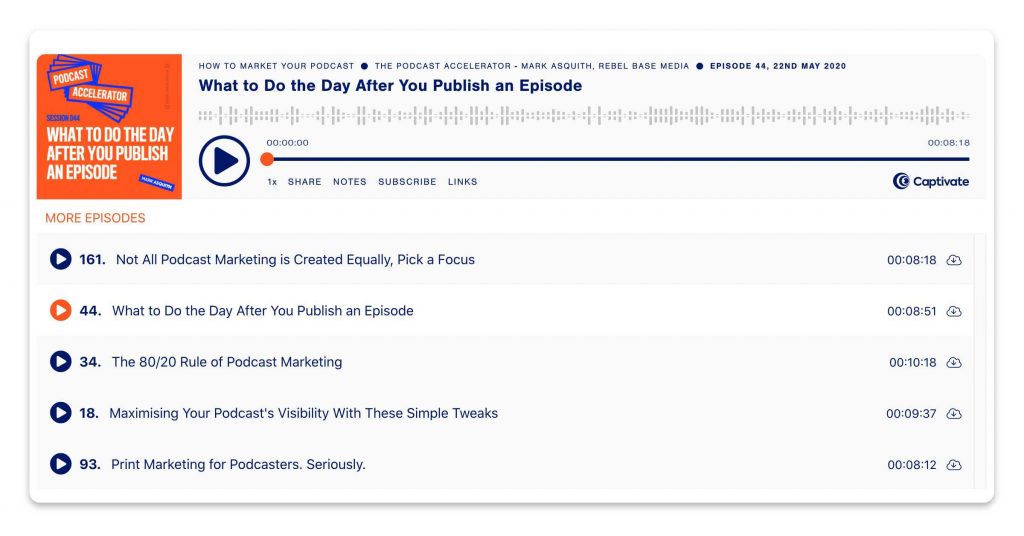Open the SUBSCRIBE options
1024x536 pixels.
tap(408, 182)
